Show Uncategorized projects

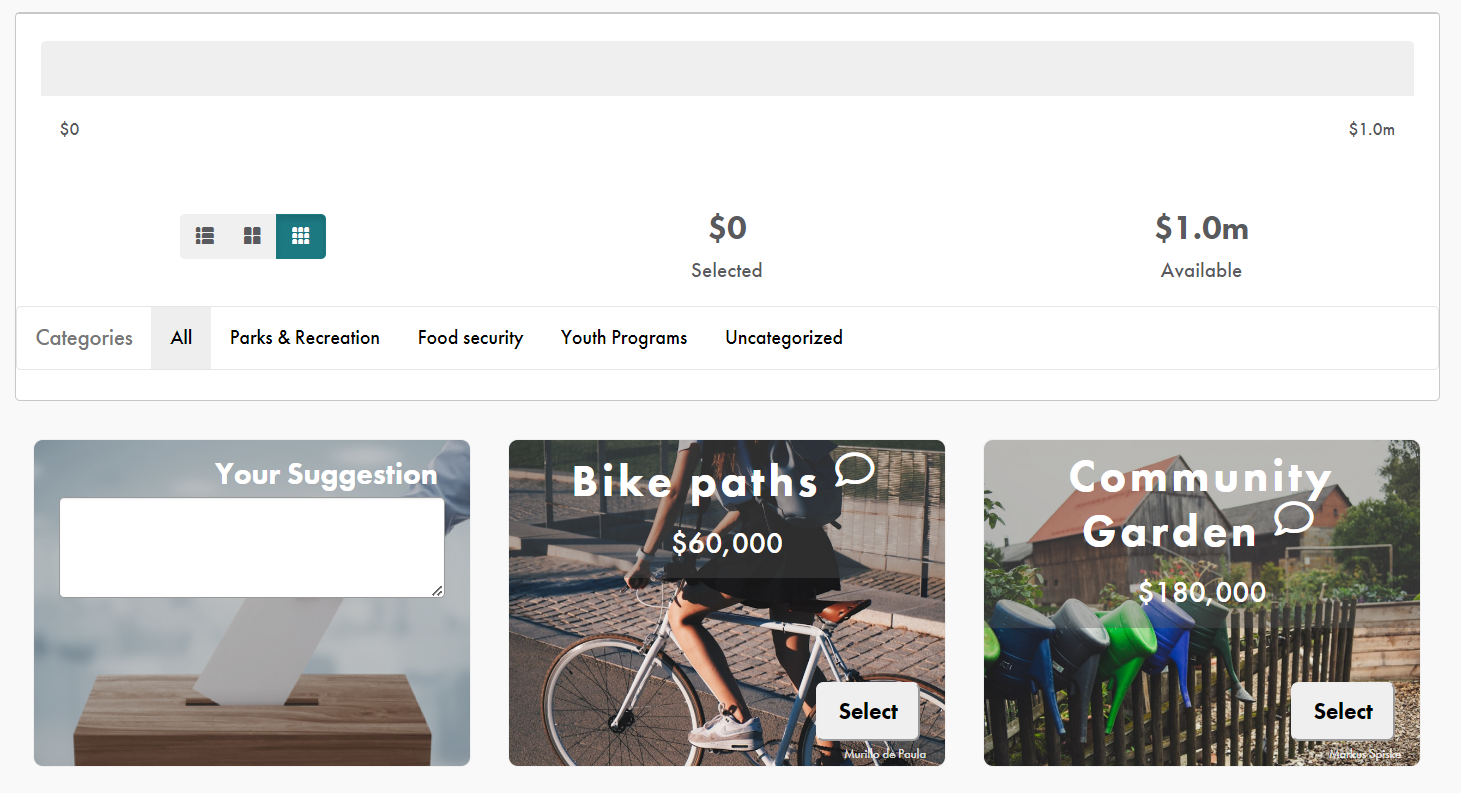(784, 338)
